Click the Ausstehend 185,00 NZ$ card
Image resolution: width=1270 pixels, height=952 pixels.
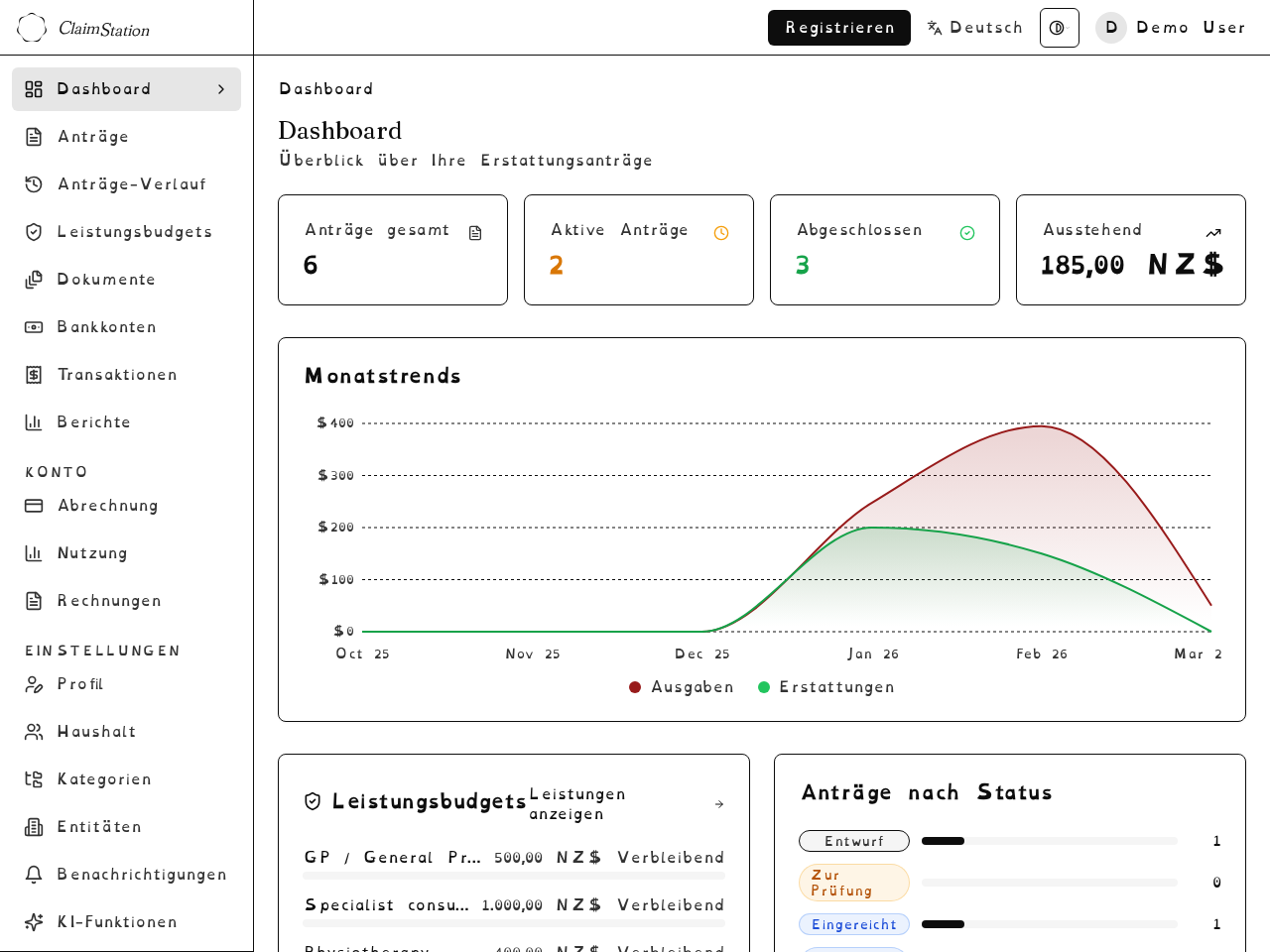1131,250
